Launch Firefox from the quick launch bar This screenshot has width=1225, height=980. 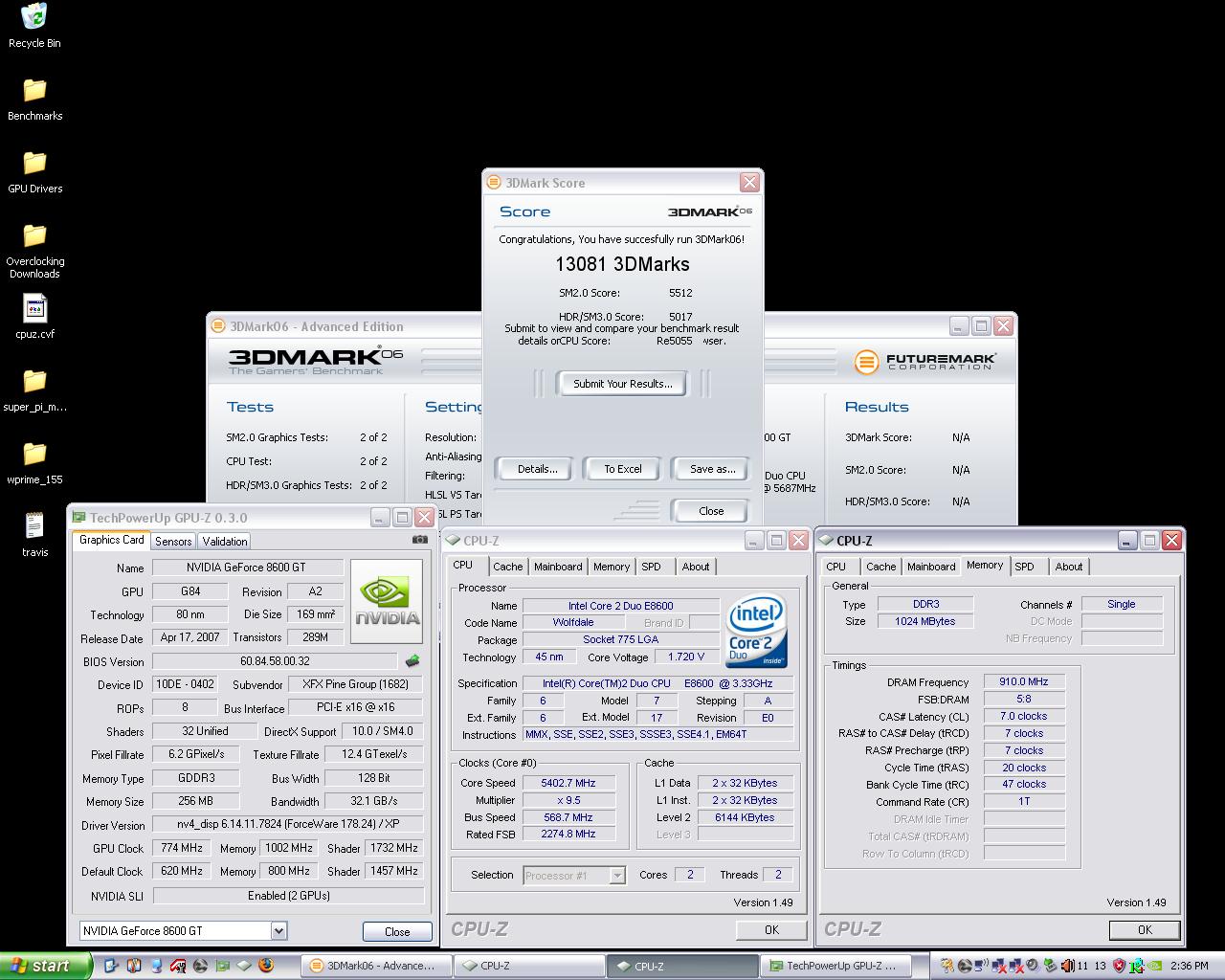pos(266,966)
